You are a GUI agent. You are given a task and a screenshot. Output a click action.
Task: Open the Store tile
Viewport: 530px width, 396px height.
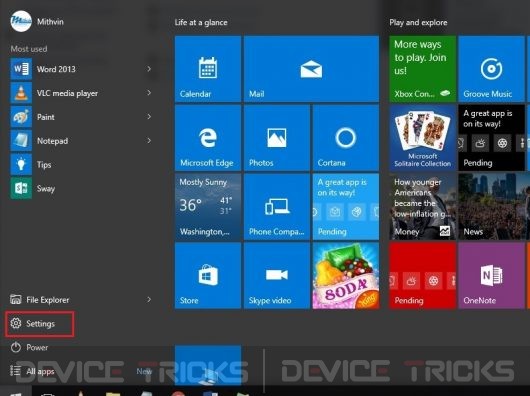point(208,275)
